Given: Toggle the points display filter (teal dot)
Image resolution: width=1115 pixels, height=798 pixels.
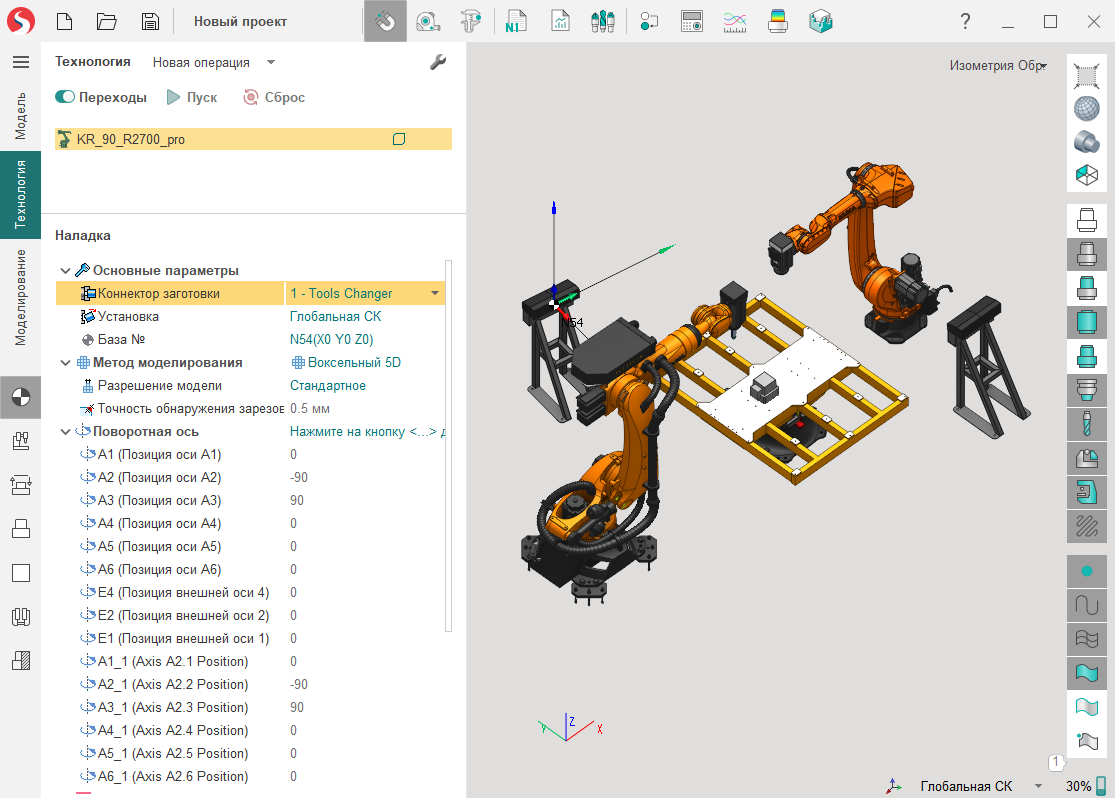Looking at the screenshot, I should (1086, 571).
